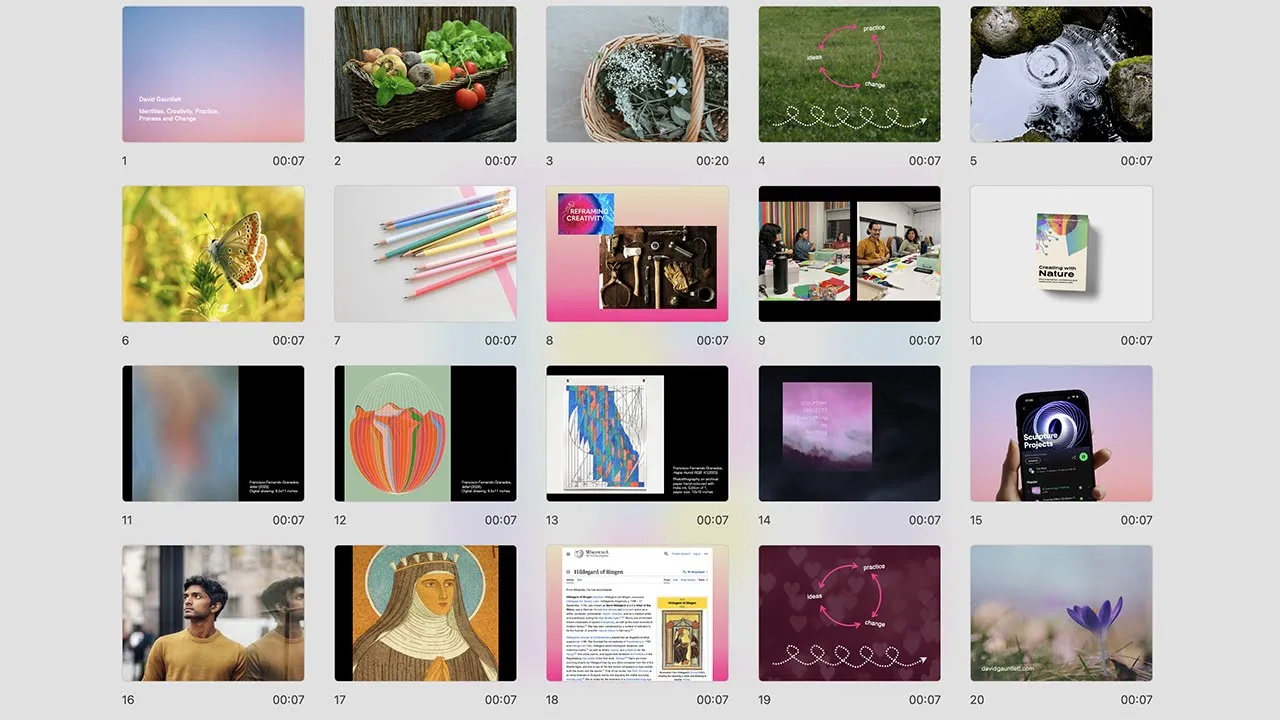
Task: Open the Creating with Nature book slide
Action: tap(1061, 254)
